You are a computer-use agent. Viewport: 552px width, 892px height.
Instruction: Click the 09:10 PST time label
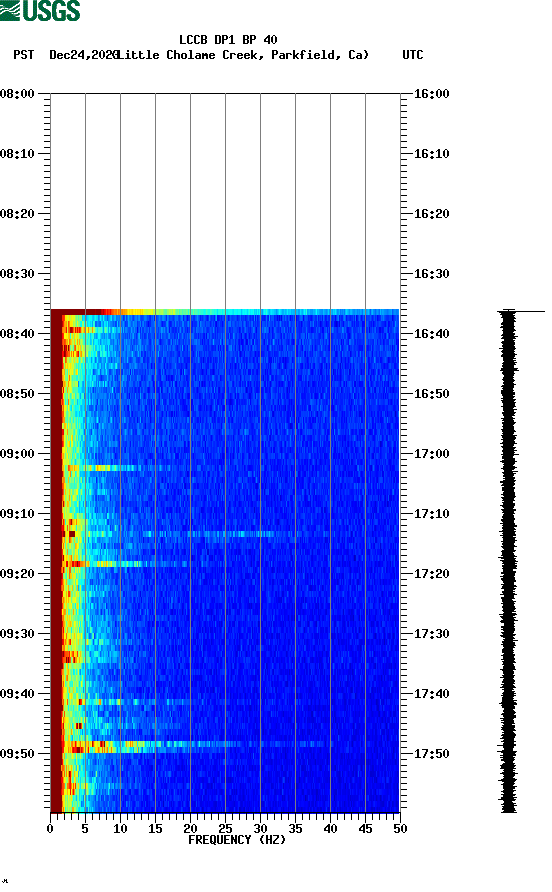click(x=18, y=514)
